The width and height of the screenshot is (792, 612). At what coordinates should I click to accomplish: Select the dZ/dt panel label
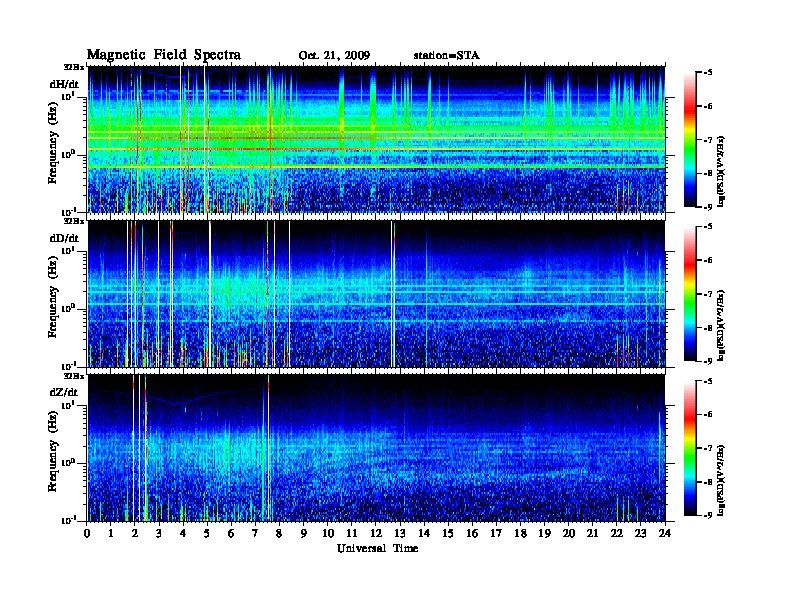(x=64, y=392)
